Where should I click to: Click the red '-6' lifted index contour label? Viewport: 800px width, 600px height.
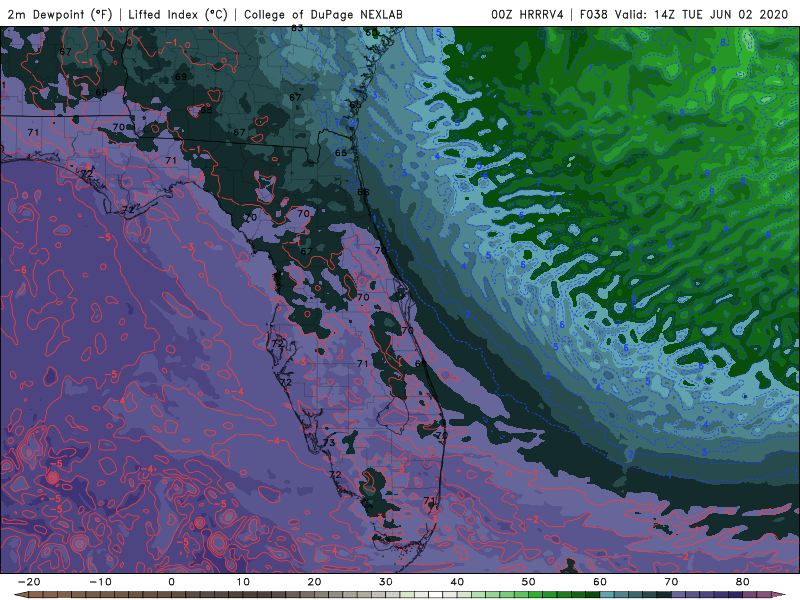point(20,269)
